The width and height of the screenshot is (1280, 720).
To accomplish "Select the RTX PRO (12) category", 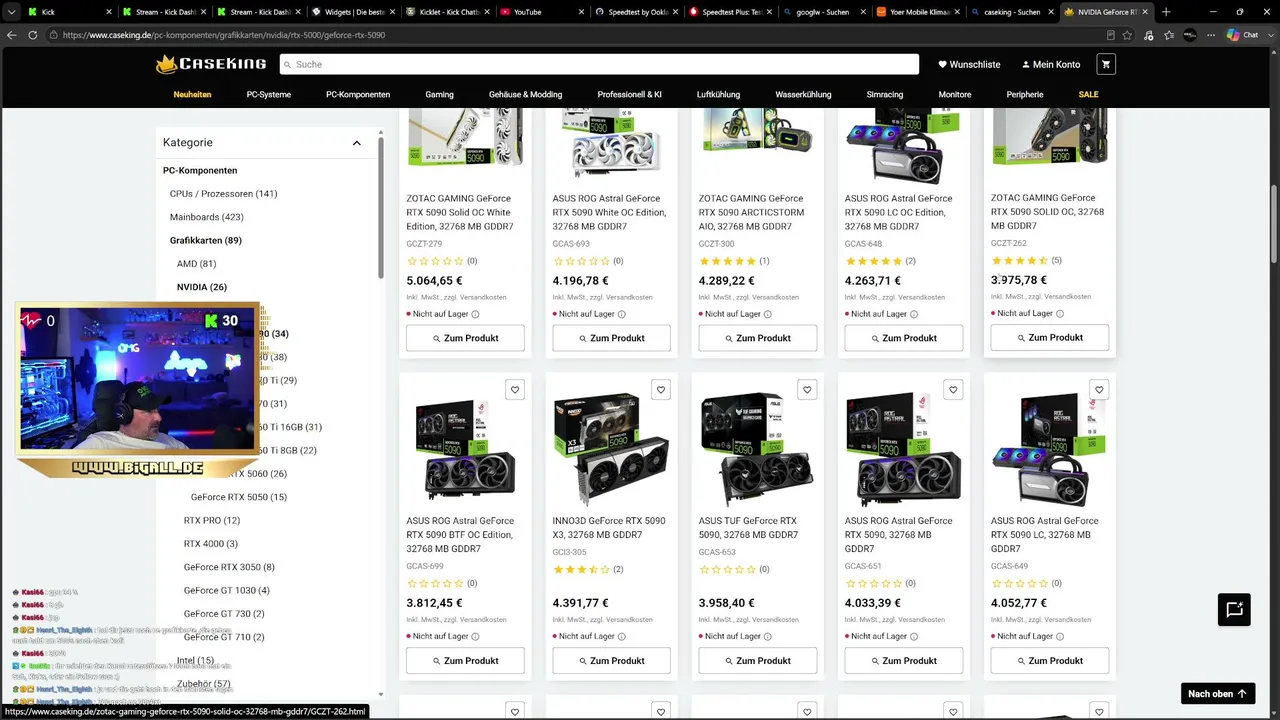I will (212, 520).
